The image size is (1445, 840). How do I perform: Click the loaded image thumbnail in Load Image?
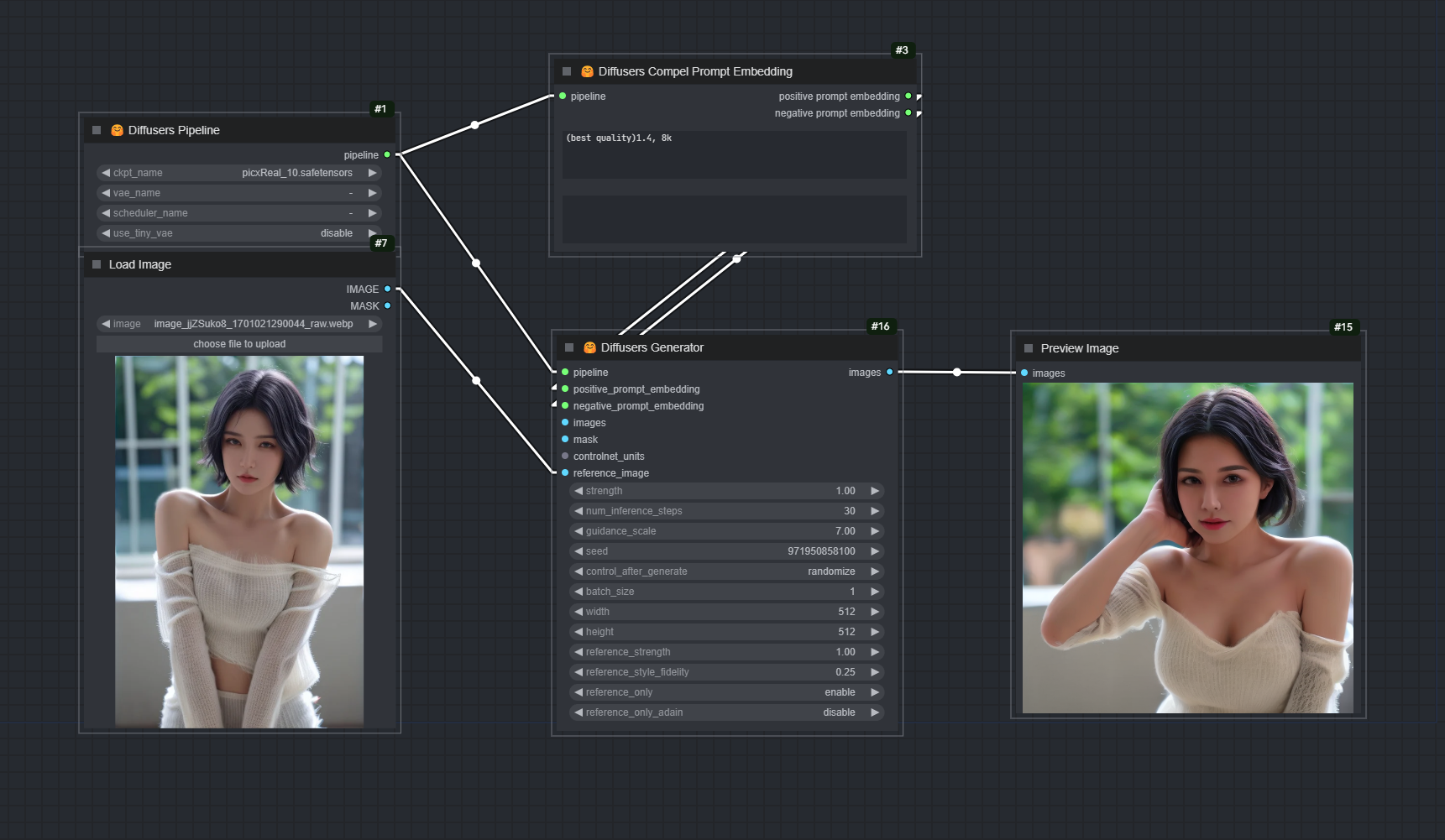(239, 541)
